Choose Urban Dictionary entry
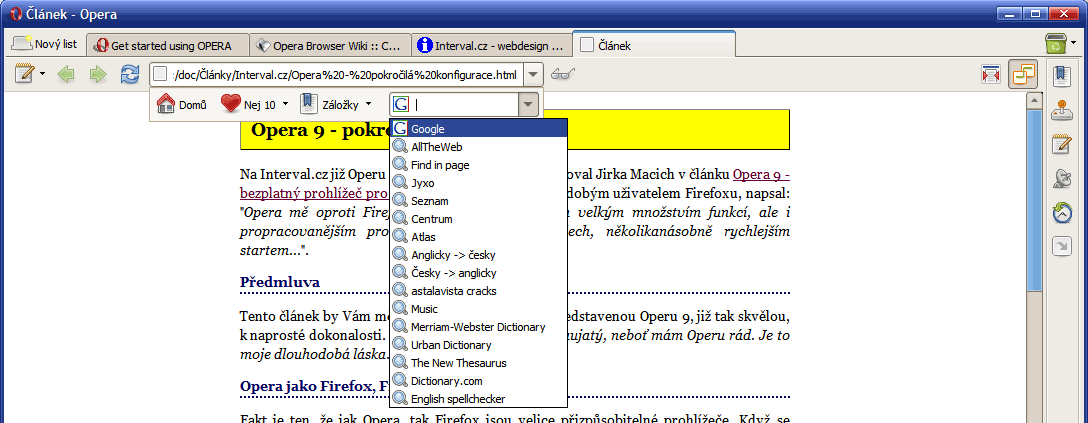This screenshot has width=1088, height=423. tap(478, 345)
